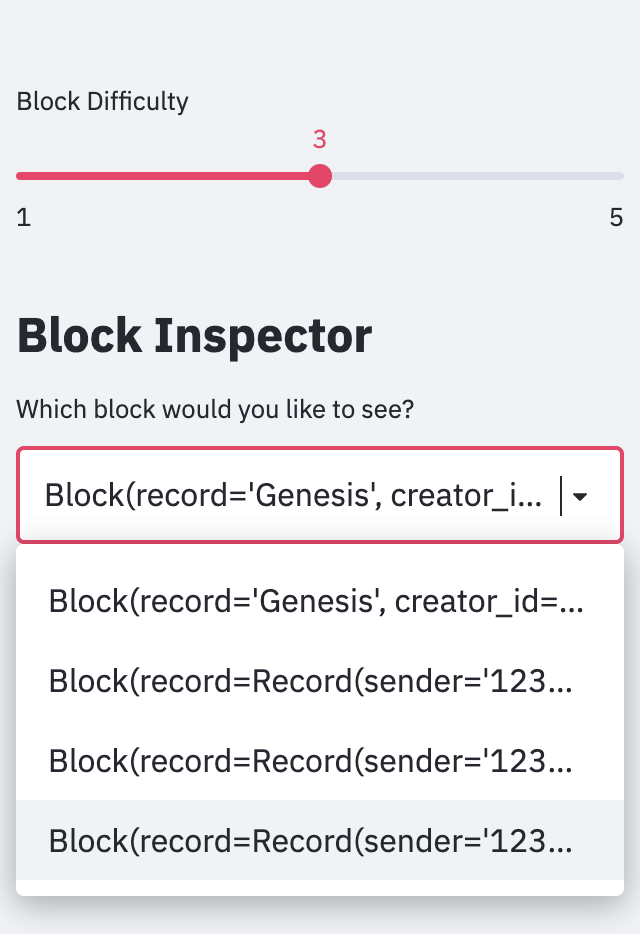This screenshot has width=640, height=934.
Task: Select the Genesis block option
Action: pos(316,601)
